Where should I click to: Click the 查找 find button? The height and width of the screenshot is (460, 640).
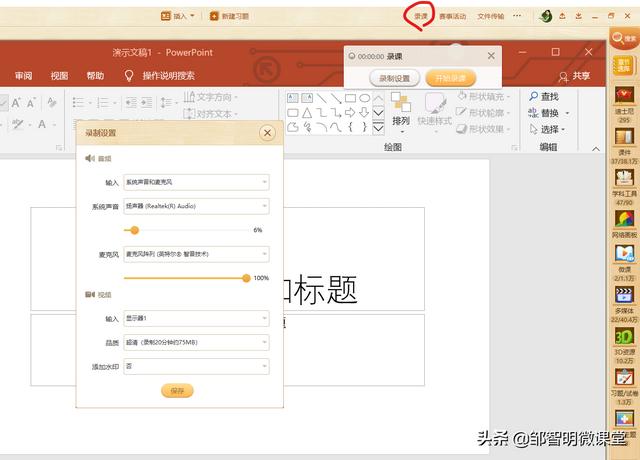544,96
